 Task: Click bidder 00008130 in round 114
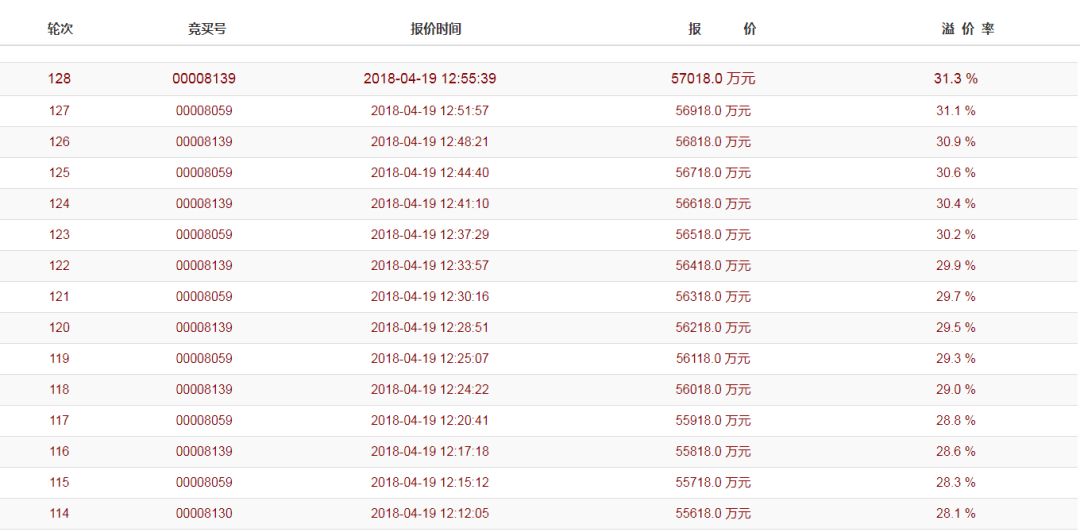pyautogui.click(x=204, y=513)
